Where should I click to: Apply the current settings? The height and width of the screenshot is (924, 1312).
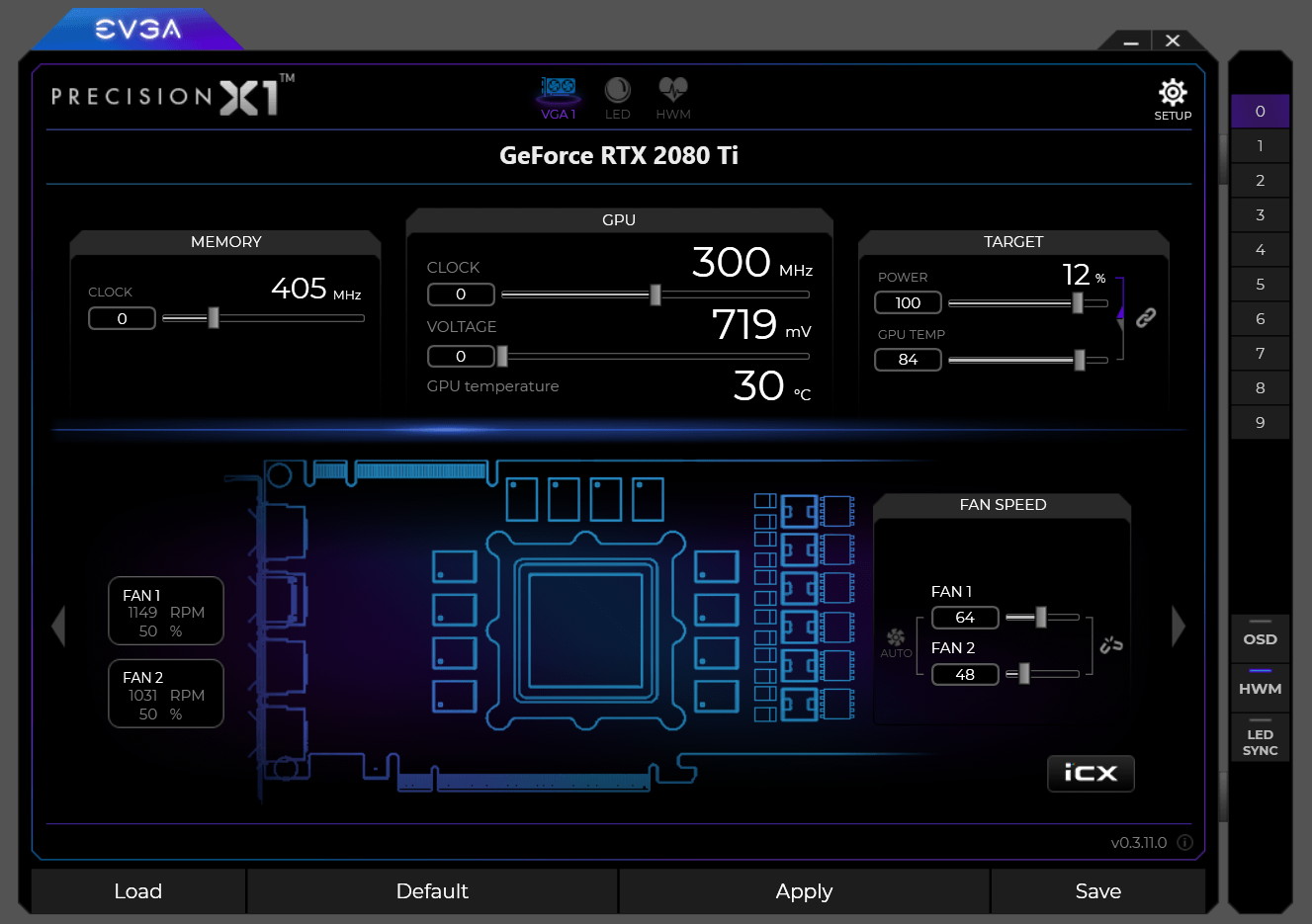click(804, 891)
